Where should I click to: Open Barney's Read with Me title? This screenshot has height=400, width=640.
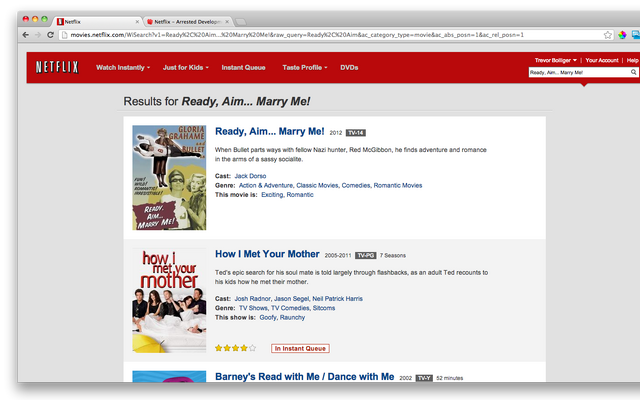click(x=304, y=376)
